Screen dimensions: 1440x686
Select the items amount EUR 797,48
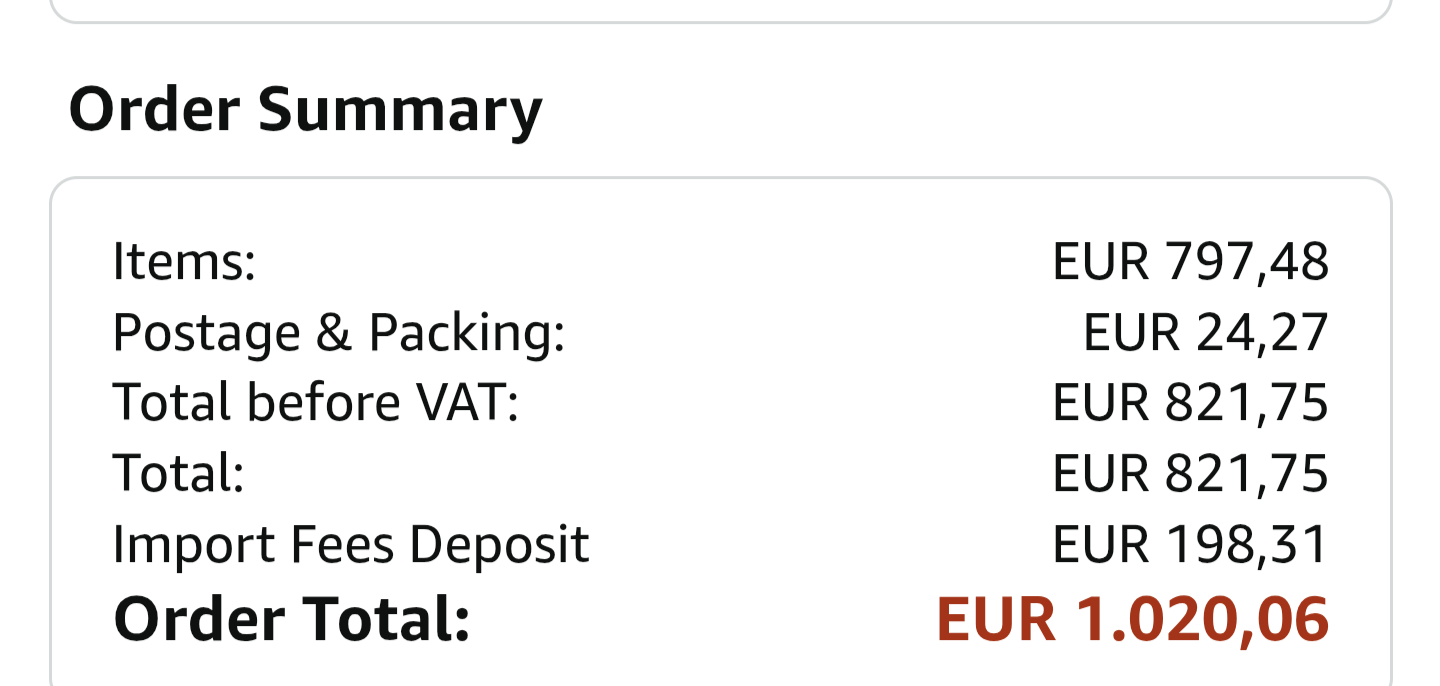pyautogui.click(x=1190, y=261)
